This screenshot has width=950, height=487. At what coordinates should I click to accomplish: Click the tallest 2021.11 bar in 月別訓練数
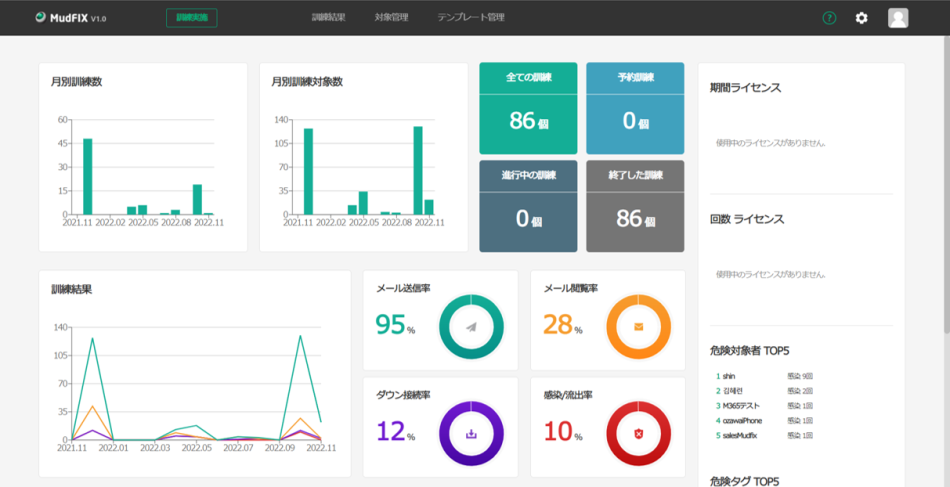pyautogui.click(x=88, y=176)
